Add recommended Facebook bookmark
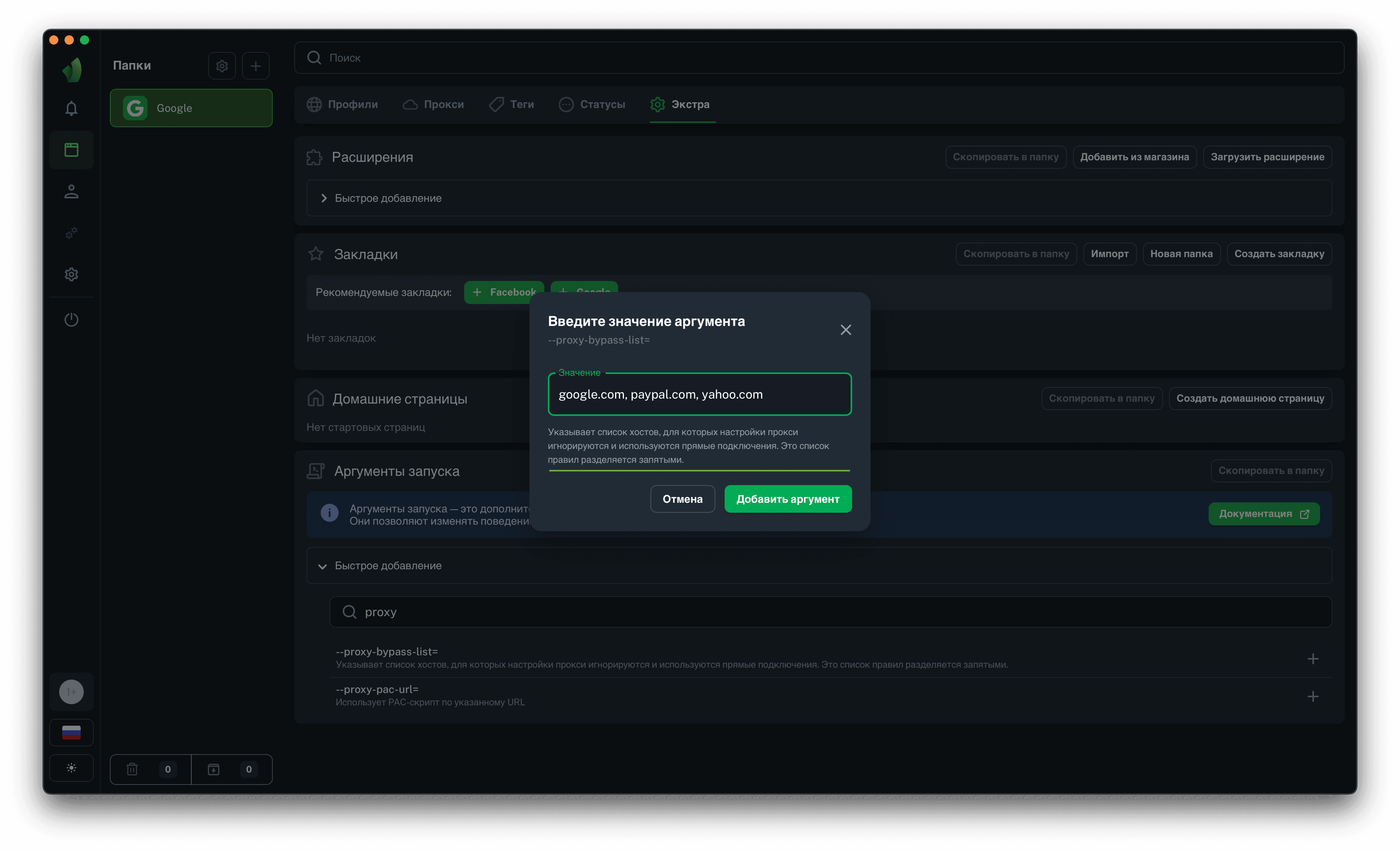The height and width of the screenshot is (851, 1400). (503, 292)
